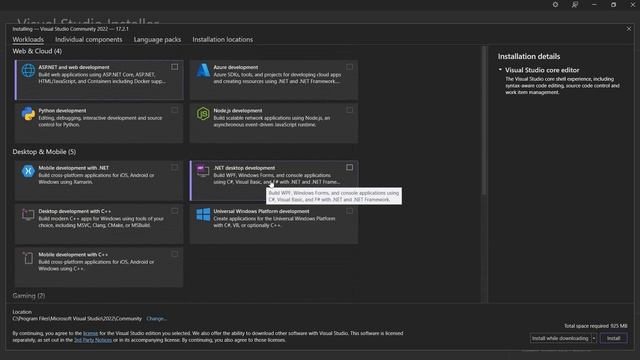Click the workloads list vertical scrollbar
Image resolution: width=640 pixels, height=360 pixels.
(484, 120)
